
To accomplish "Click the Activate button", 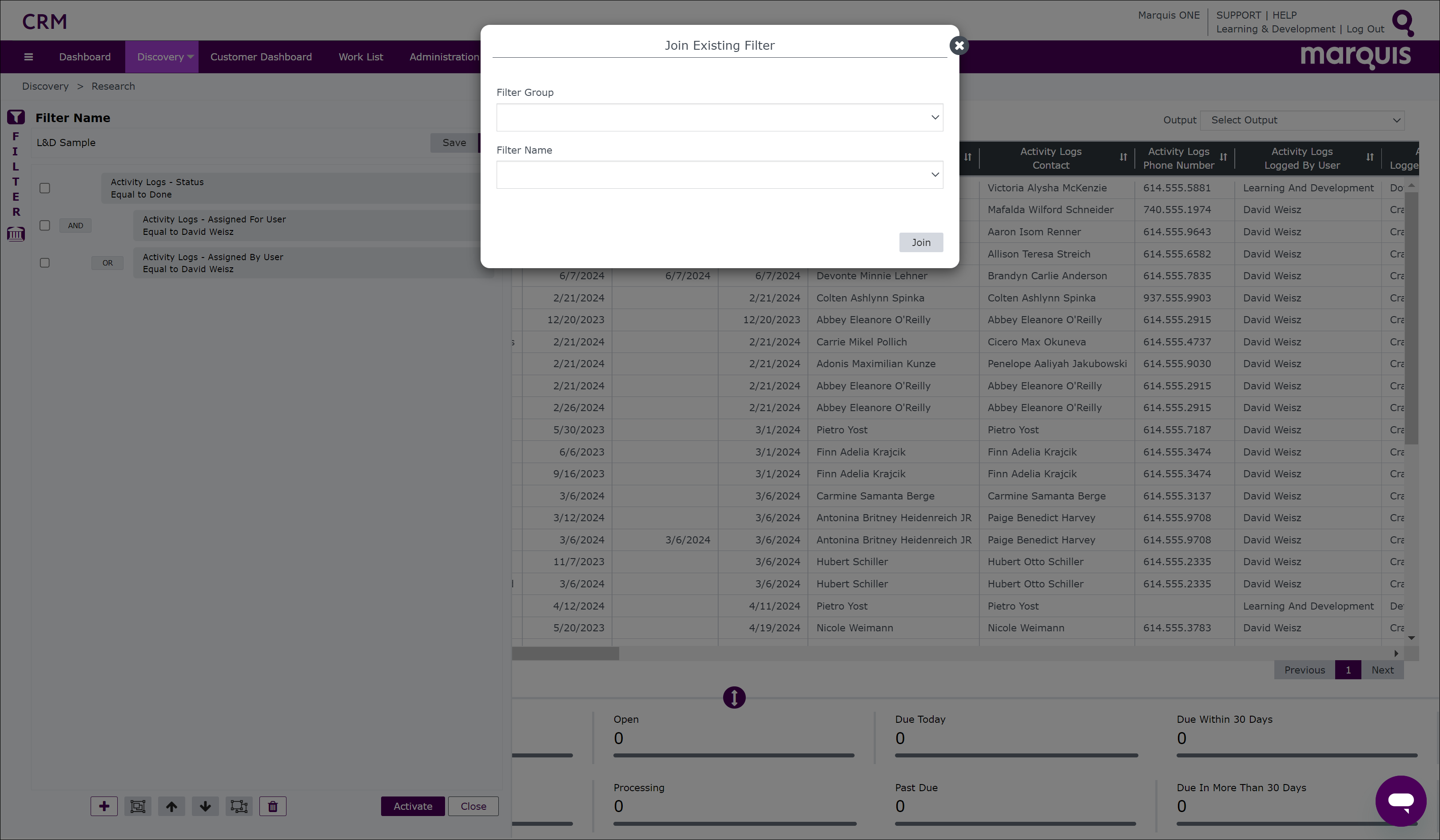I will 413,806.
